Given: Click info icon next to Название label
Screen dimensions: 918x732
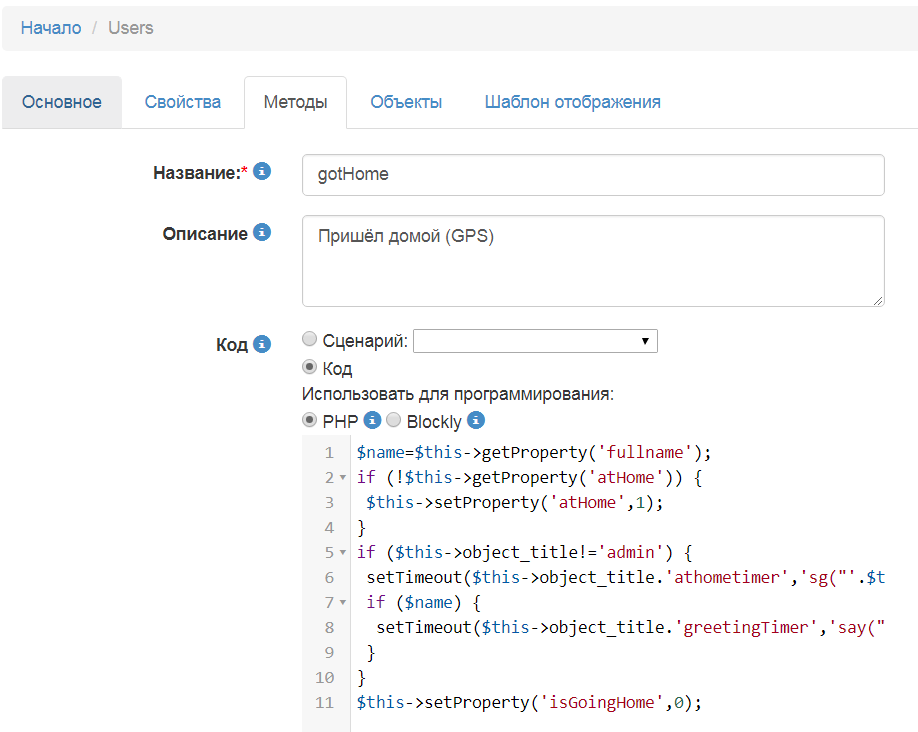Looking at the screenshot, I should 262,172.
